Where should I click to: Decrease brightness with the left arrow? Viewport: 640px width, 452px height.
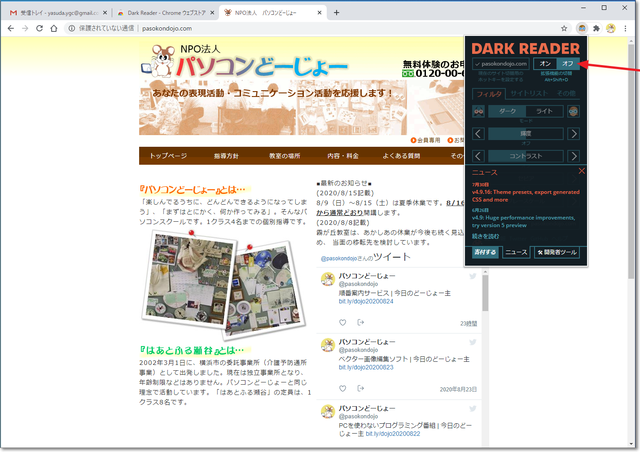478,134
